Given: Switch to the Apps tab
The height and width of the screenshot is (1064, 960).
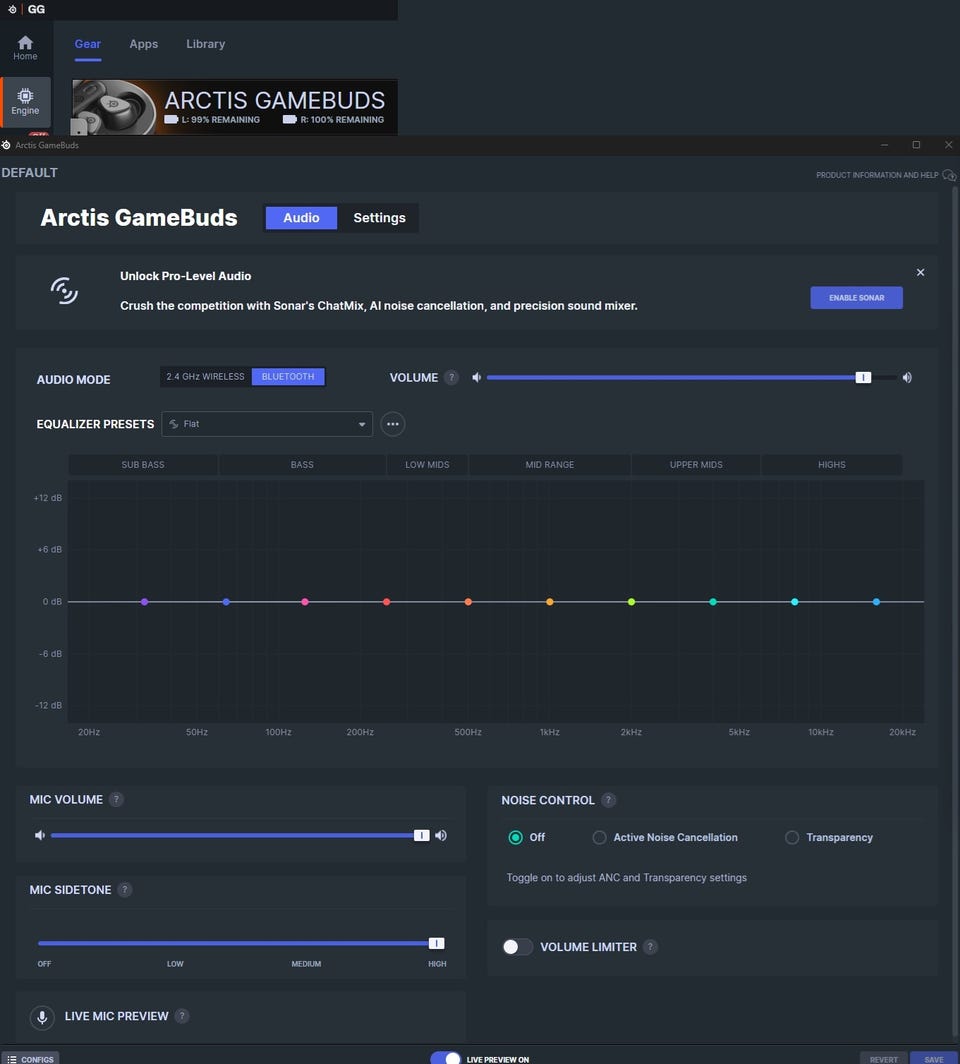Looking at the screenshot, I should (144, 44).
